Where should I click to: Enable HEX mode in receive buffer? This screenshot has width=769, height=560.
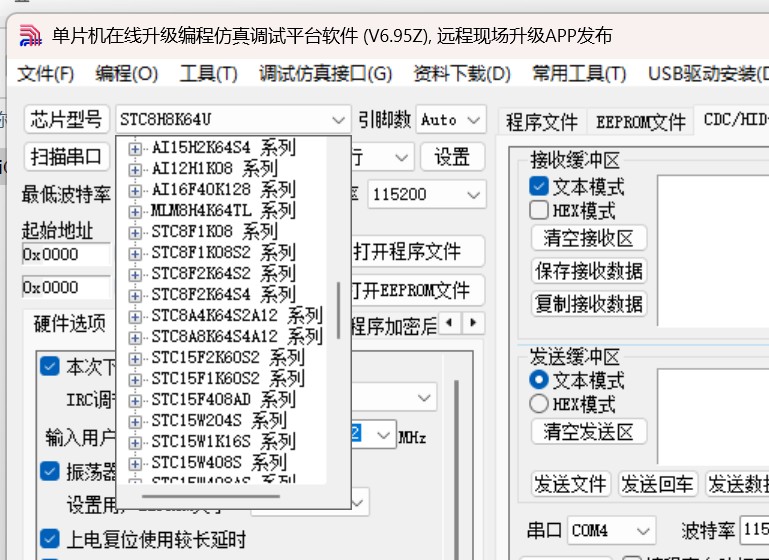(539, 210)
